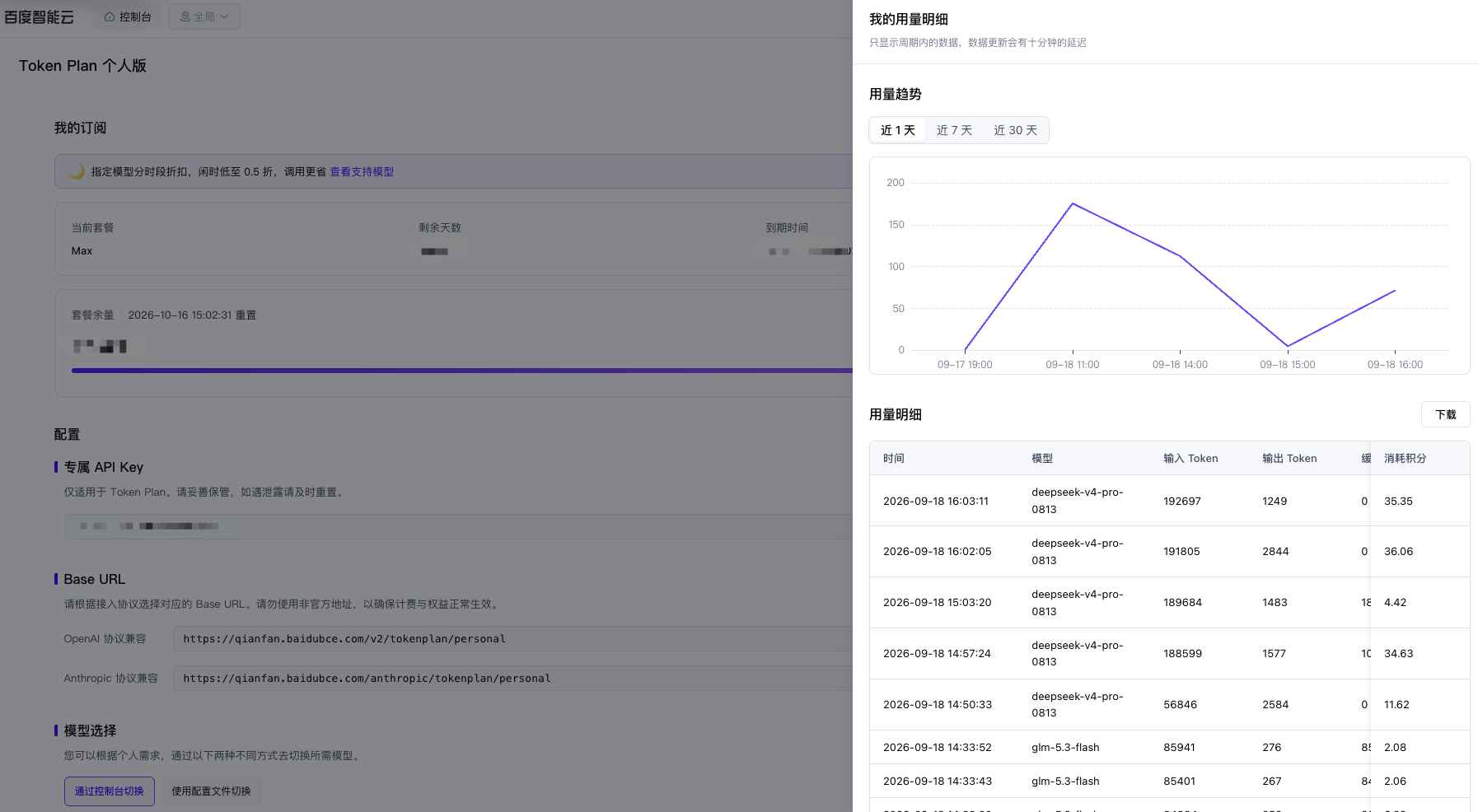
Task: Click the timestamp 2026-09-18 16:02:05
Action: 938,552
